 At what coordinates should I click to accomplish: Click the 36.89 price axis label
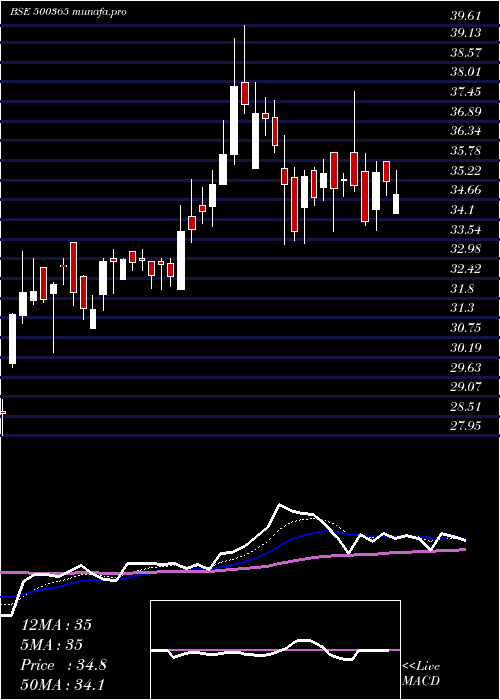466,111
